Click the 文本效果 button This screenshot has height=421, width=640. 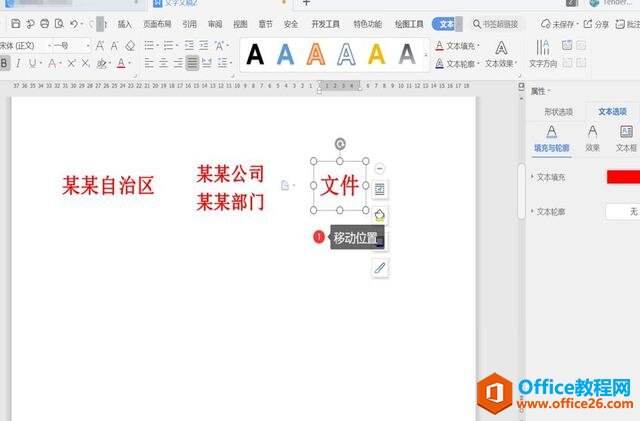click(500, 63)
